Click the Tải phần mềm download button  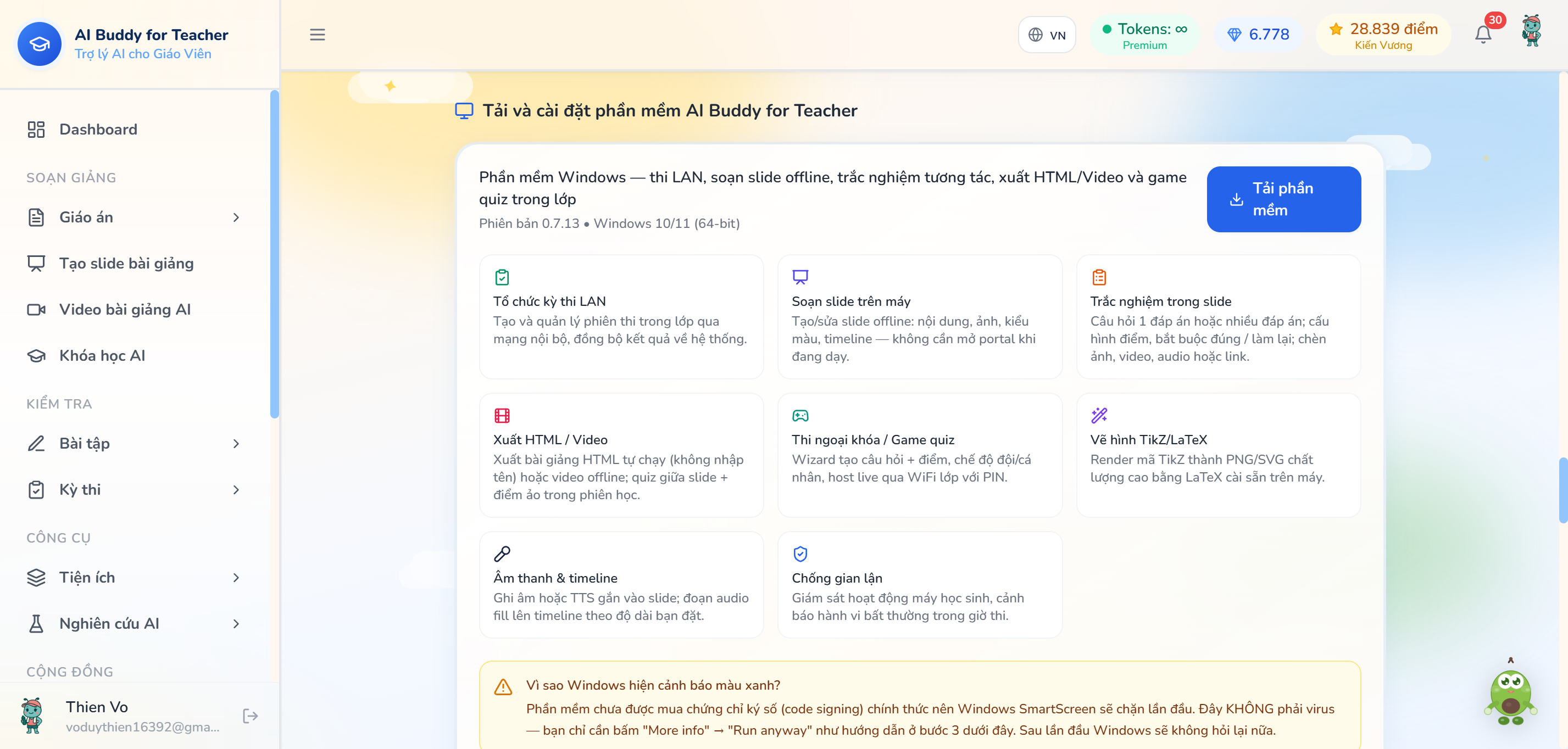point(1283,199)
